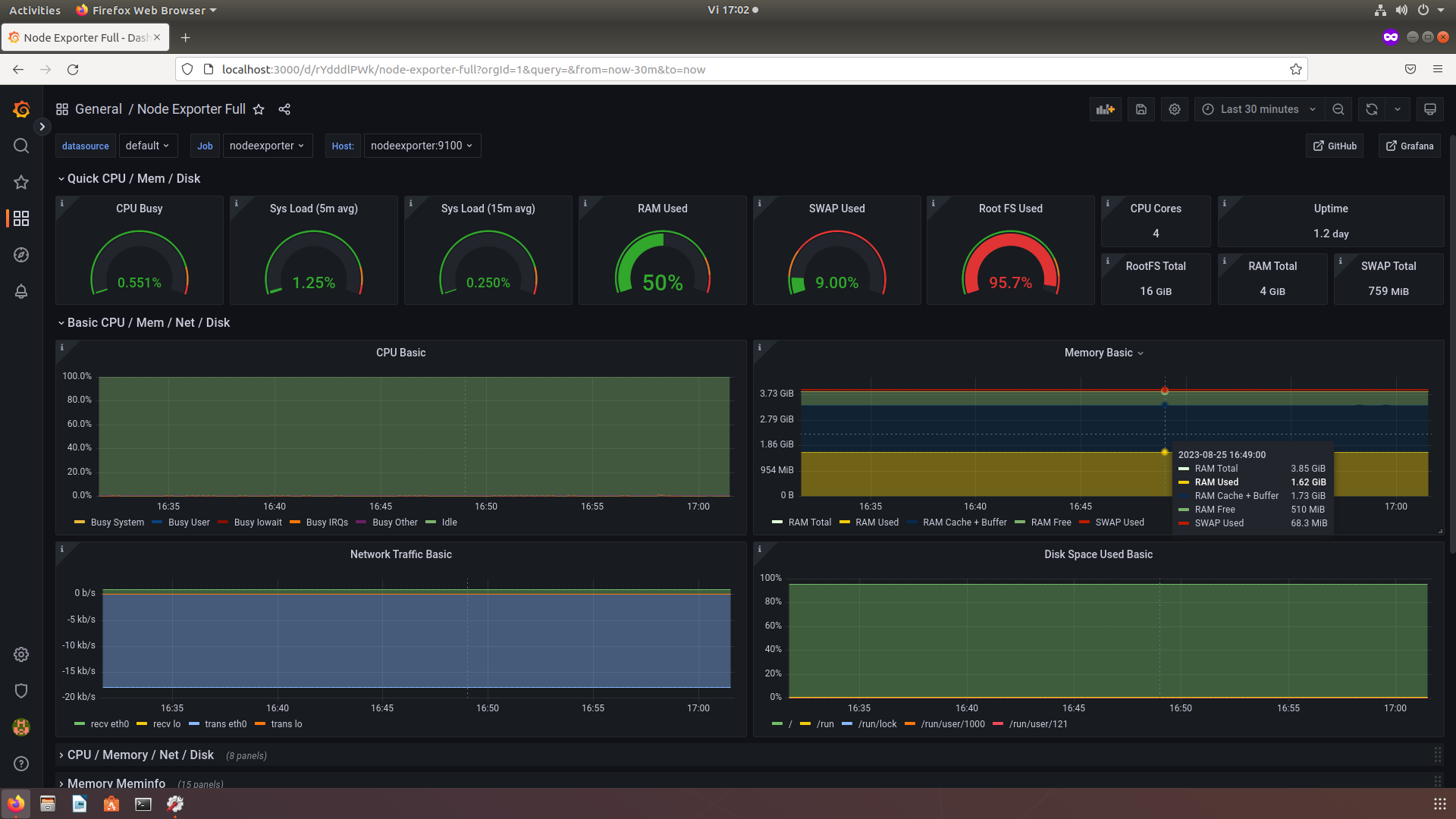
Task: Open Grafana search in the sidebar
Action: [x=20, y=146]
